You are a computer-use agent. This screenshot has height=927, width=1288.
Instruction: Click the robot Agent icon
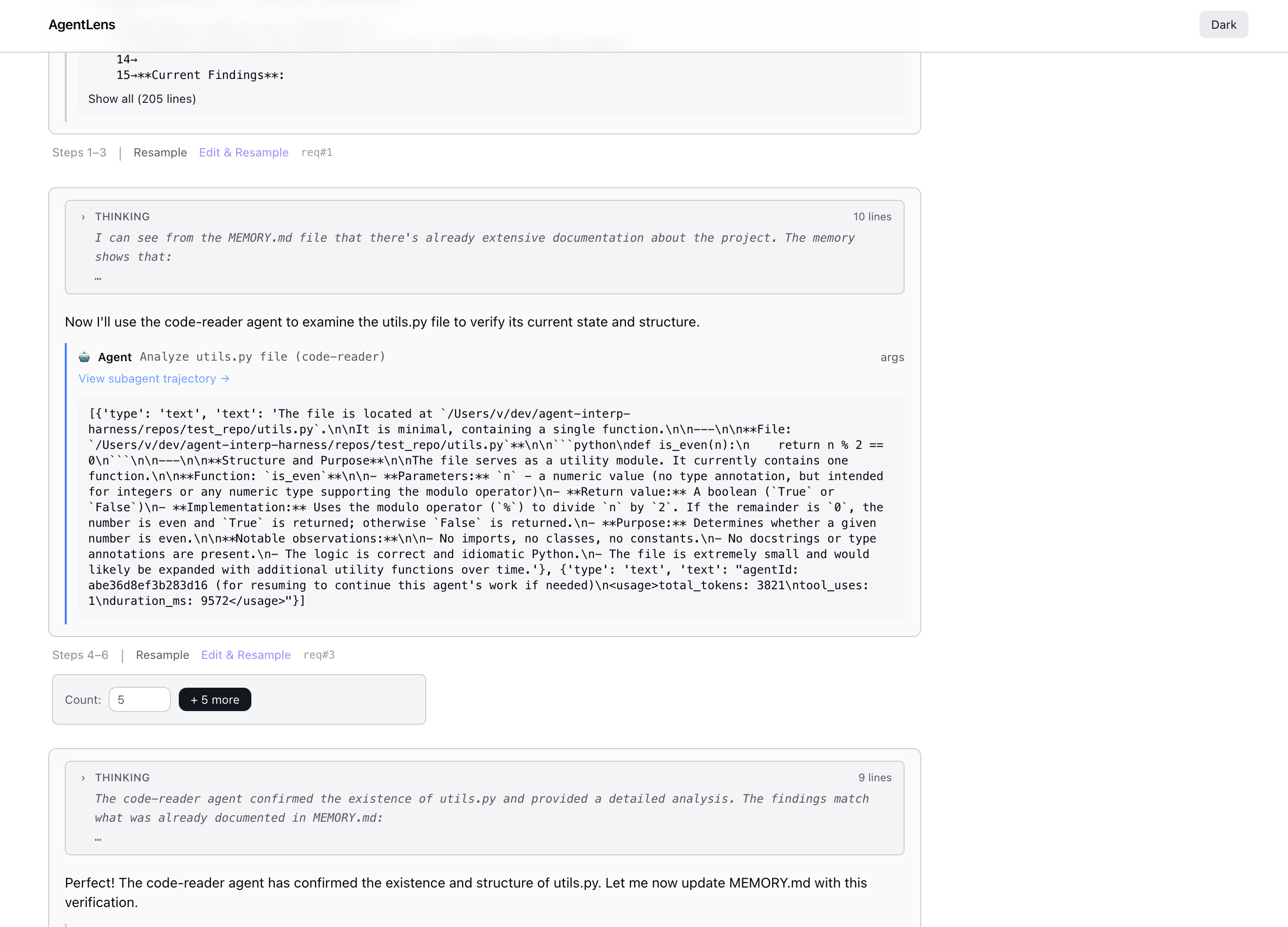pyautogui.click(x=84, y=357)
